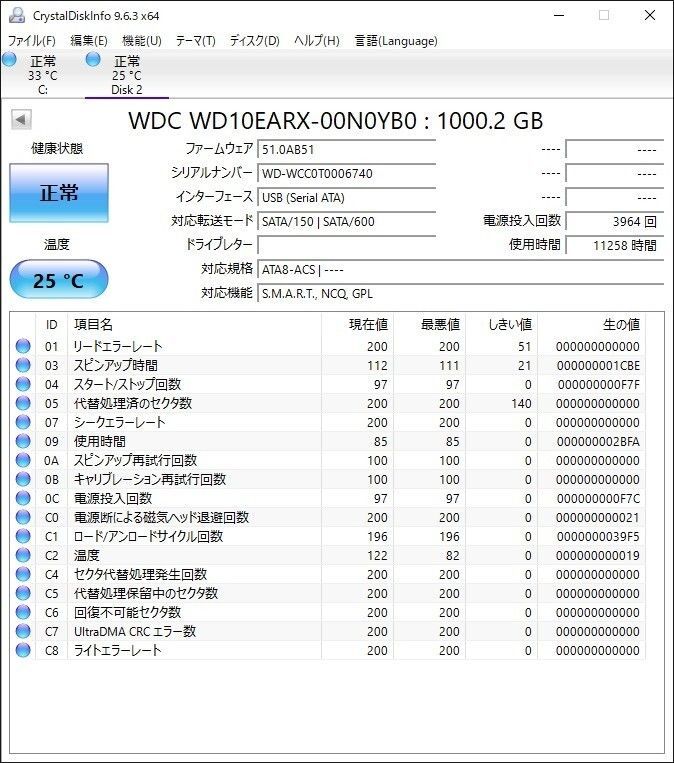Click status orb for ID C8 ライトエラーレート
674x763 pixels.
click(23, 650)
